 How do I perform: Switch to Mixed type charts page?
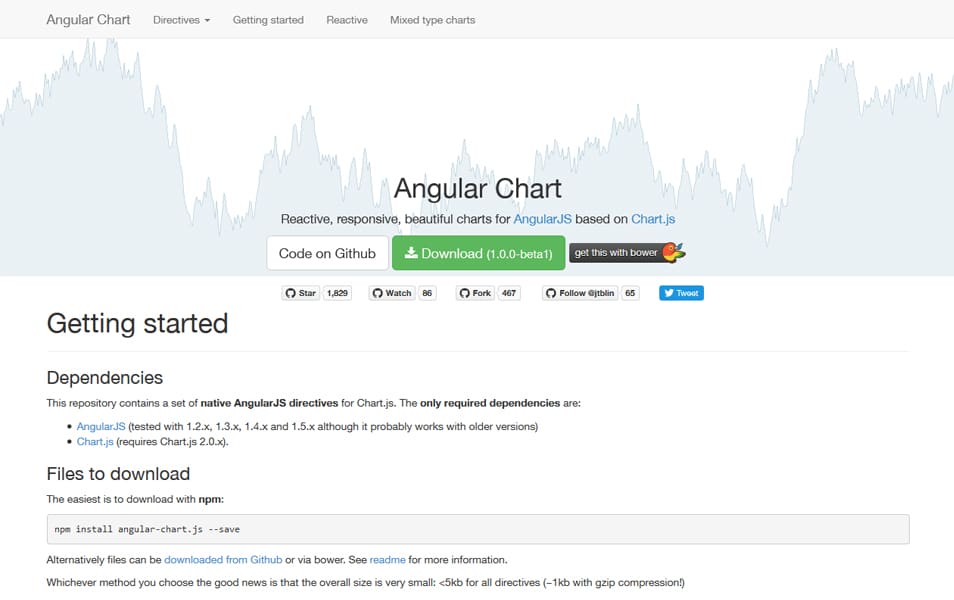(432, 19)
